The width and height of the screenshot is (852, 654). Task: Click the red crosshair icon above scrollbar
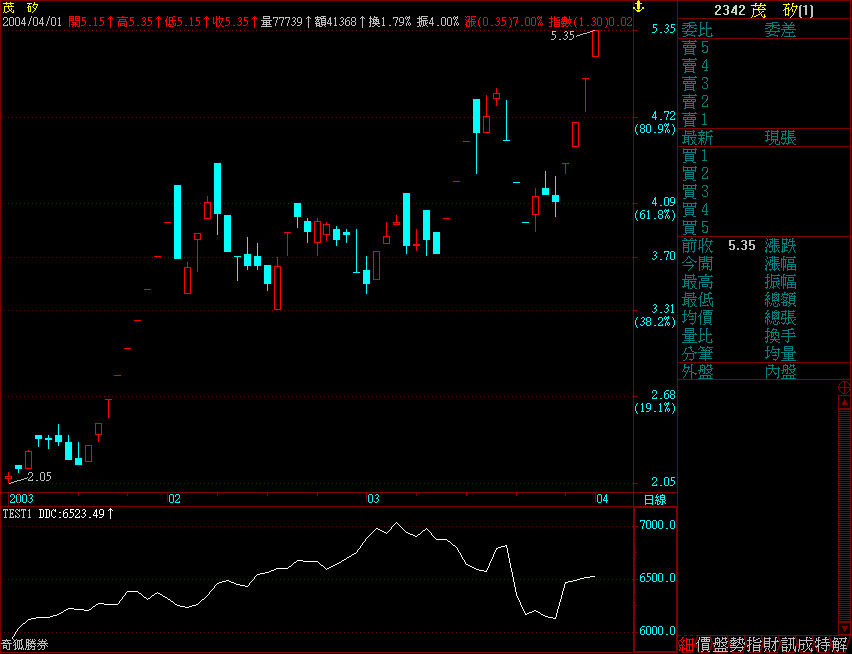click(x=844, y=387)
